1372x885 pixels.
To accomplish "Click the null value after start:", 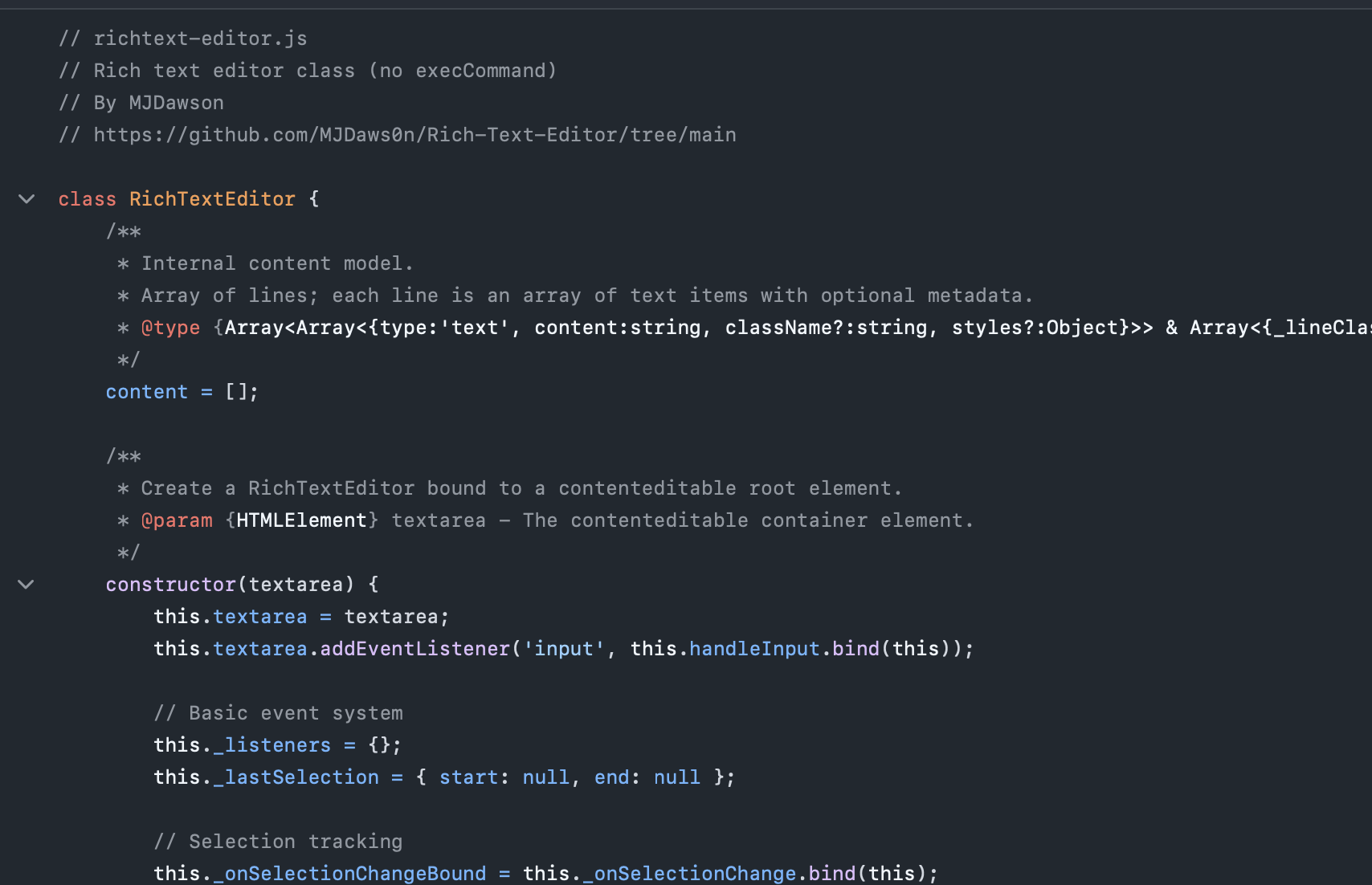I will click(x=546, y=777).
